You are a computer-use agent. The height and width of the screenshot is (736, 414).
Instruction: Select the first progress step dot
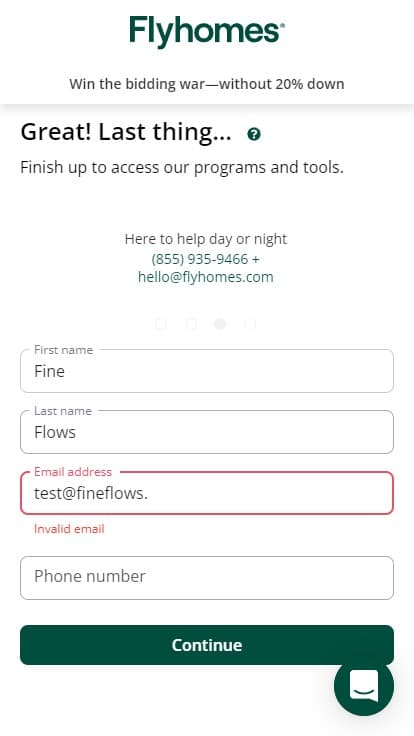[x=161, y=323]
